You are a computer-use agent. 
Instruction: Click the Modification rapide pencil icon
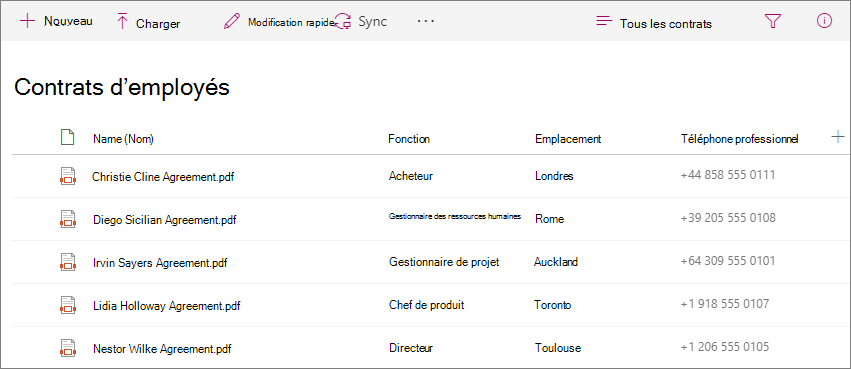[x=231, y=22]
